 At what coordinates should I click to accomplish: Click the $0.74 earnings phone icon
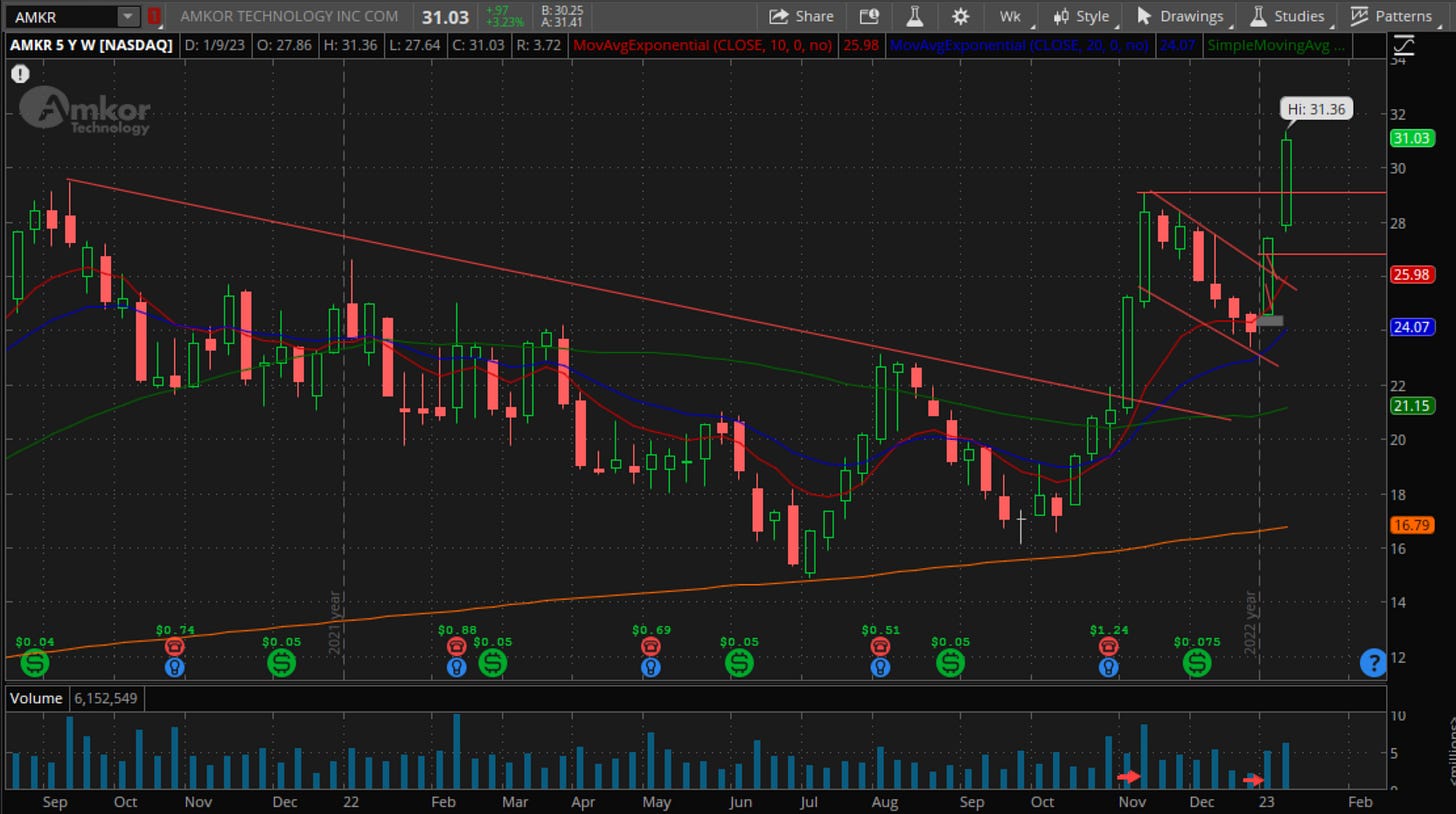[174, 648]
